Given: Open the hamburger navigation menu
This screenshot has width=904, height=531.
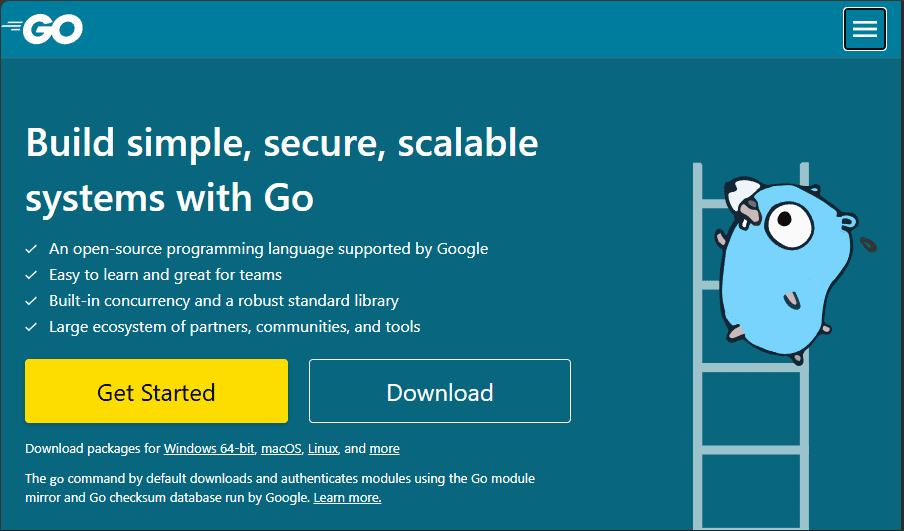Looking at the screenshot, I should click(x=864, y=29).
